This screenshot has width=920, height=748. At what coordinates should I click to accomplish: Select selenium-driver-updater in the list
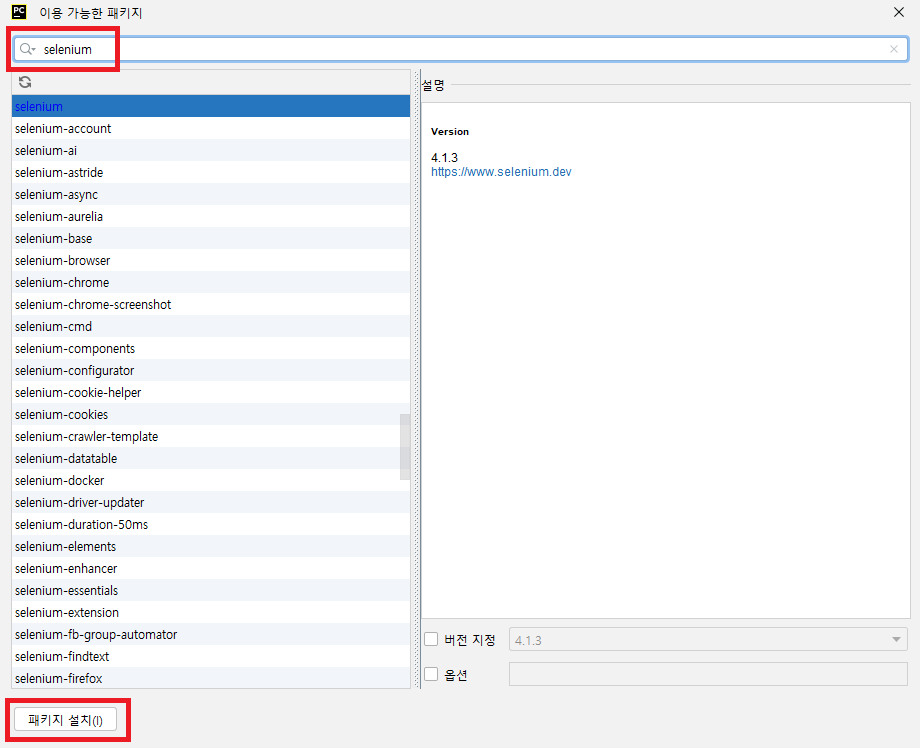(x=211, y=502)
